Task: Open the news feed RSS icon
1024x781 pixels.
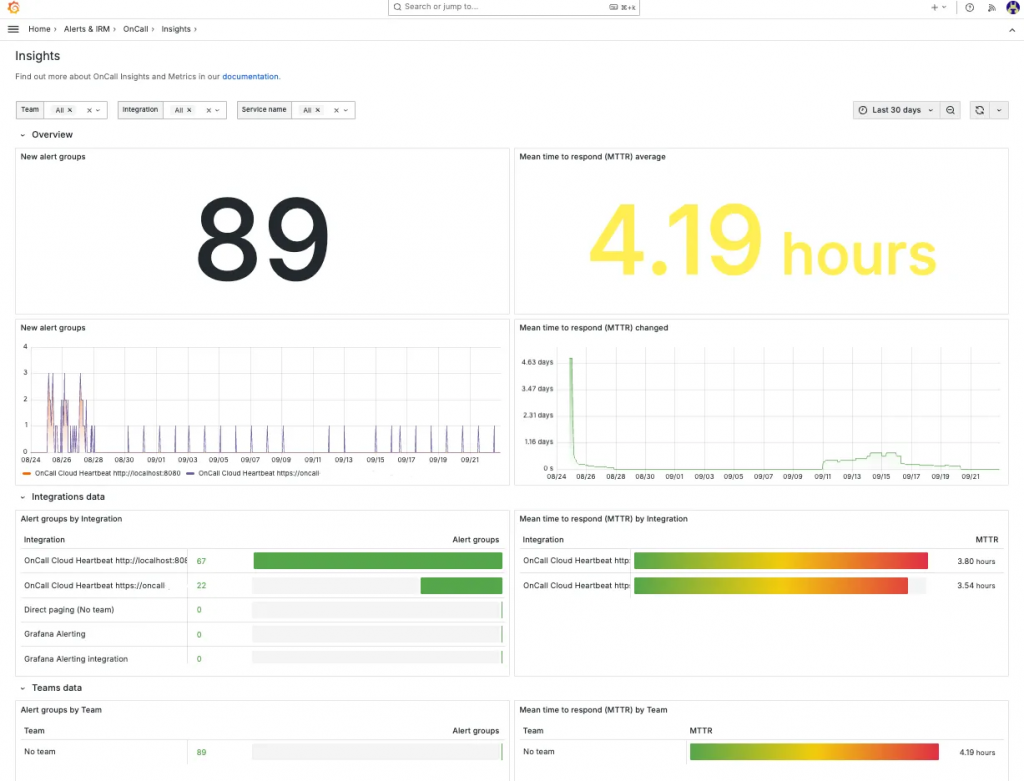Action: 992,7
